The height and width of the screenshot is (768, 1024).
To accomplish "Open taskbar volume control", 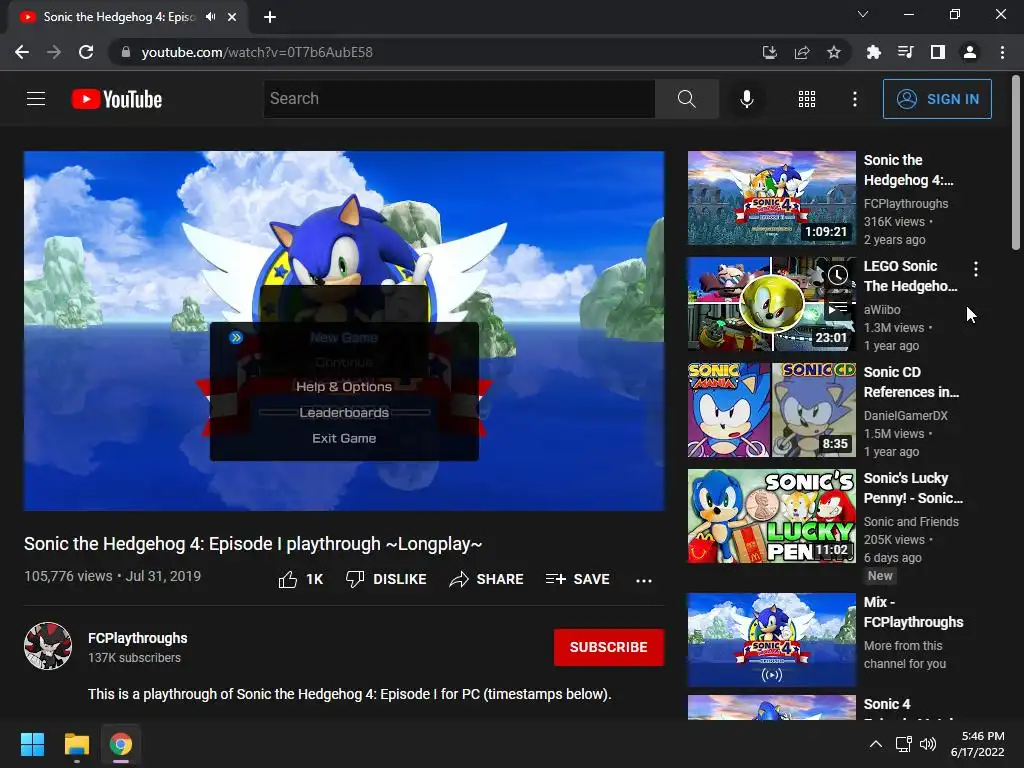I will click(x=927, y=744).
